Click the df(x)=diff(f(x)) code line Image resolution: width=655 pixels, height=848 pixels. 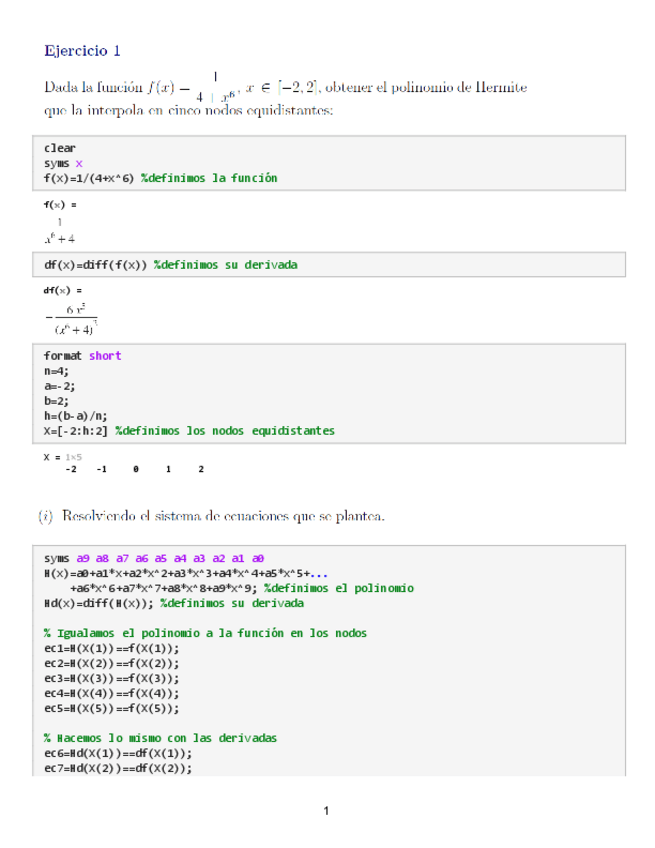pos(170,265)
